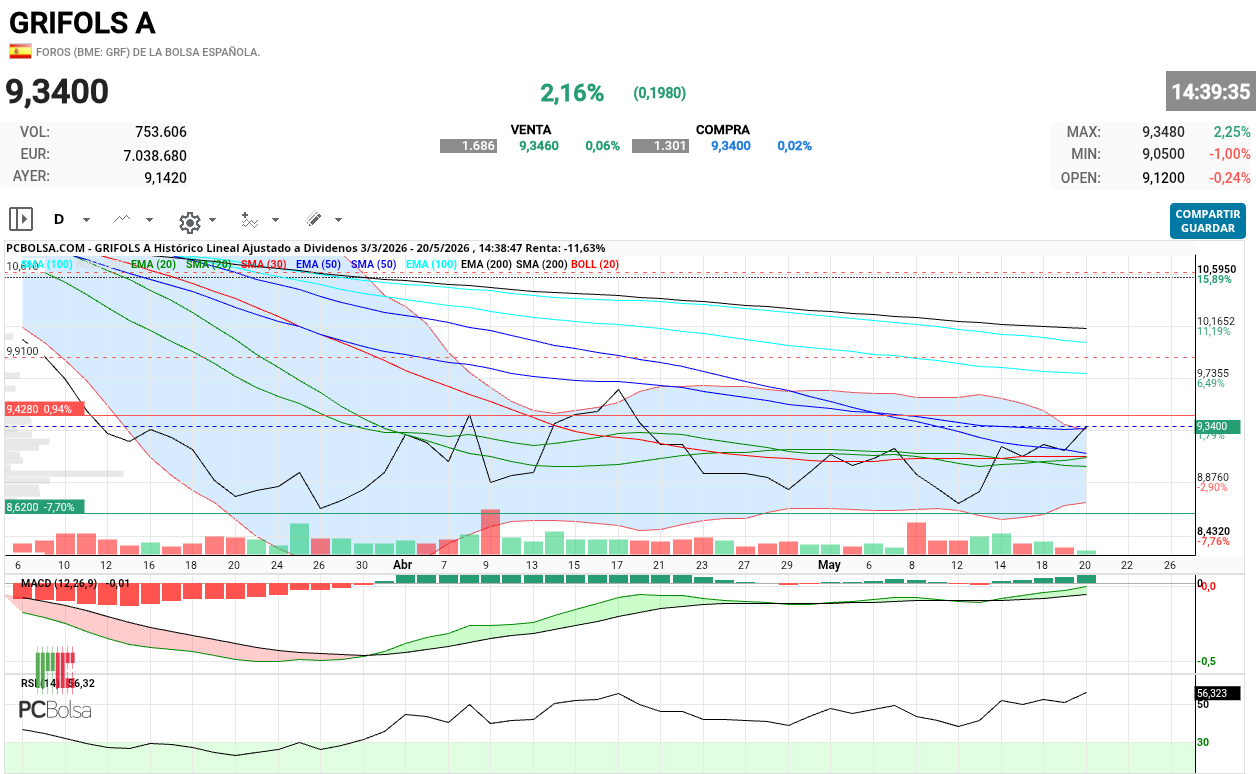The image size is (1256, 774).
Task: Click the Spanish flag icon
Action: point(20,51)
